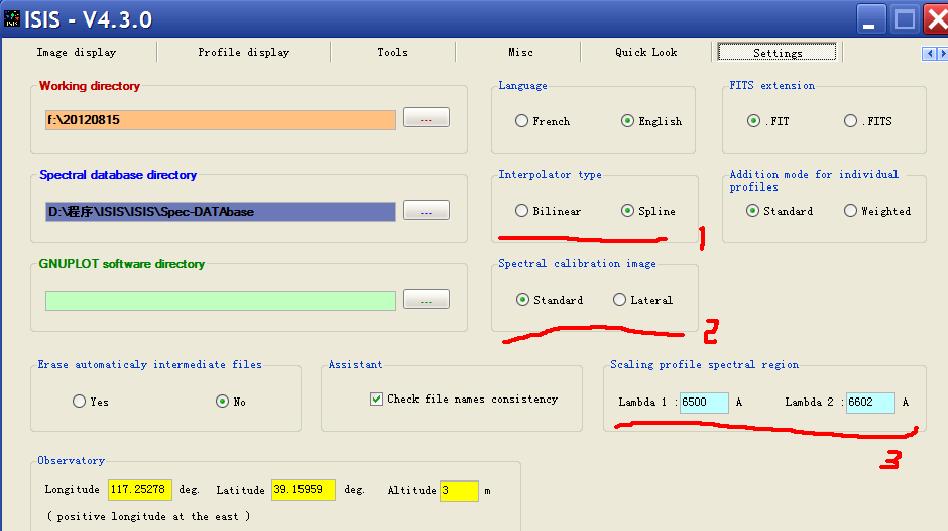Browse for Spectral database directory

coord(426,210)
